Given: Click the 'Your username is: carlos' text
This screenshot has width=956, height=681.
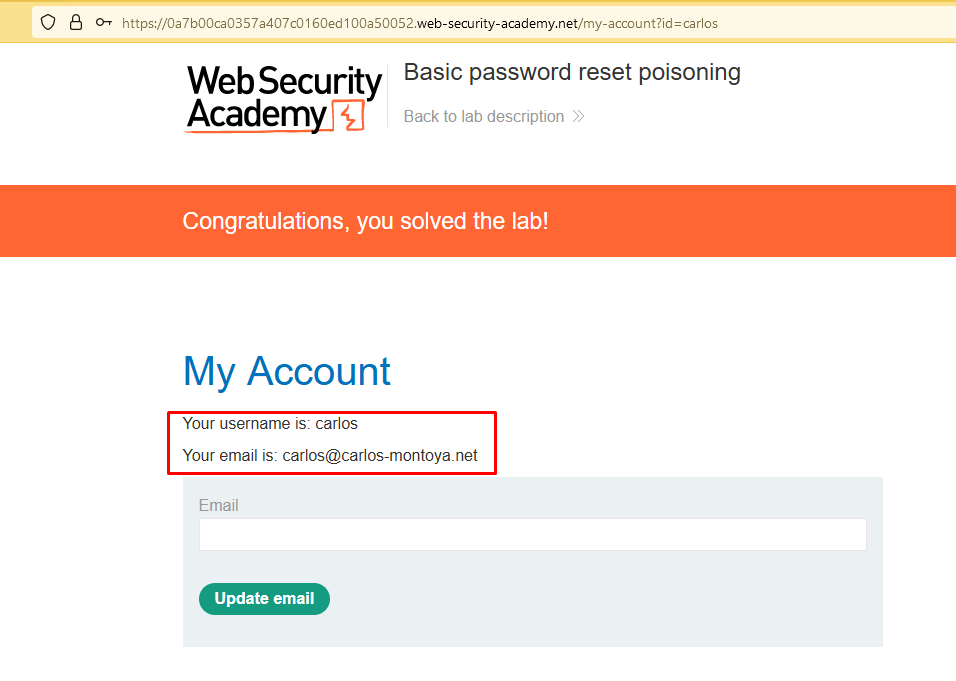Looking at the screenshot, I should (x=270, y=424).
